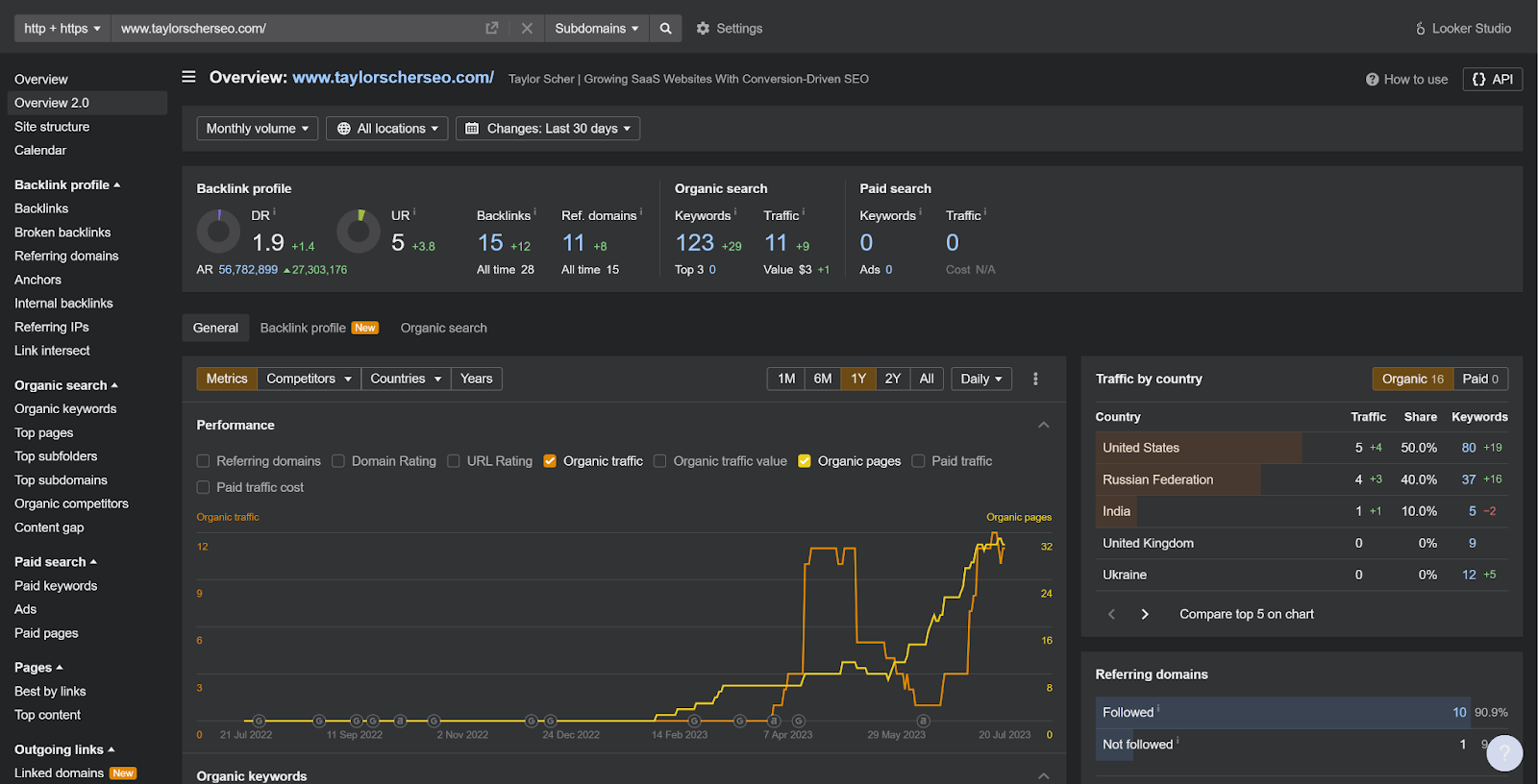
Task: Open Organic keywords sidebar link
Action: tap(65, 409)
